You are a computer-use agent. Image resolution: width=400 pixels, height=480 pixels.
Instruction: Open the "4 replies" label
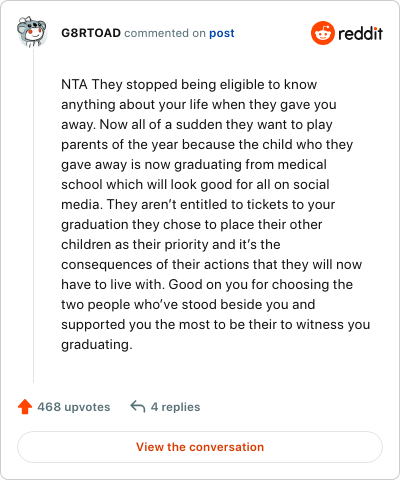175,407
